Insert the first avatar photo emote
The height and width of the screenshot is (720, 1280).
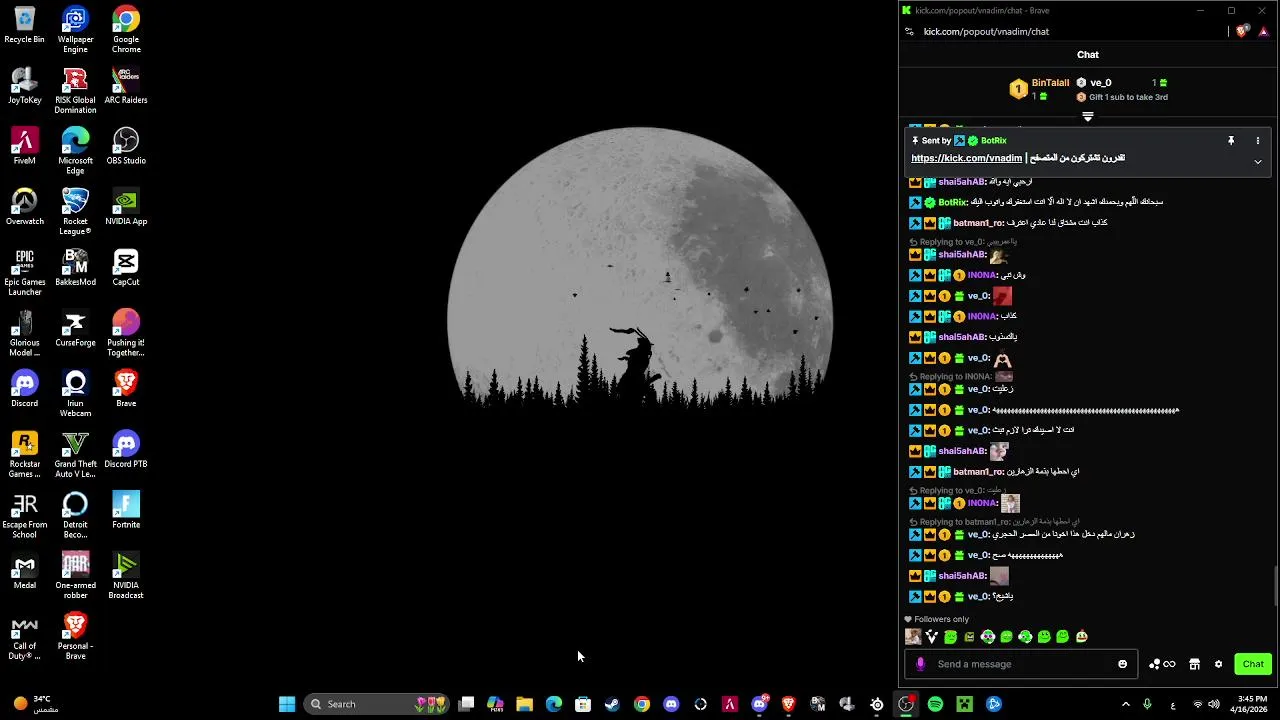913,637
